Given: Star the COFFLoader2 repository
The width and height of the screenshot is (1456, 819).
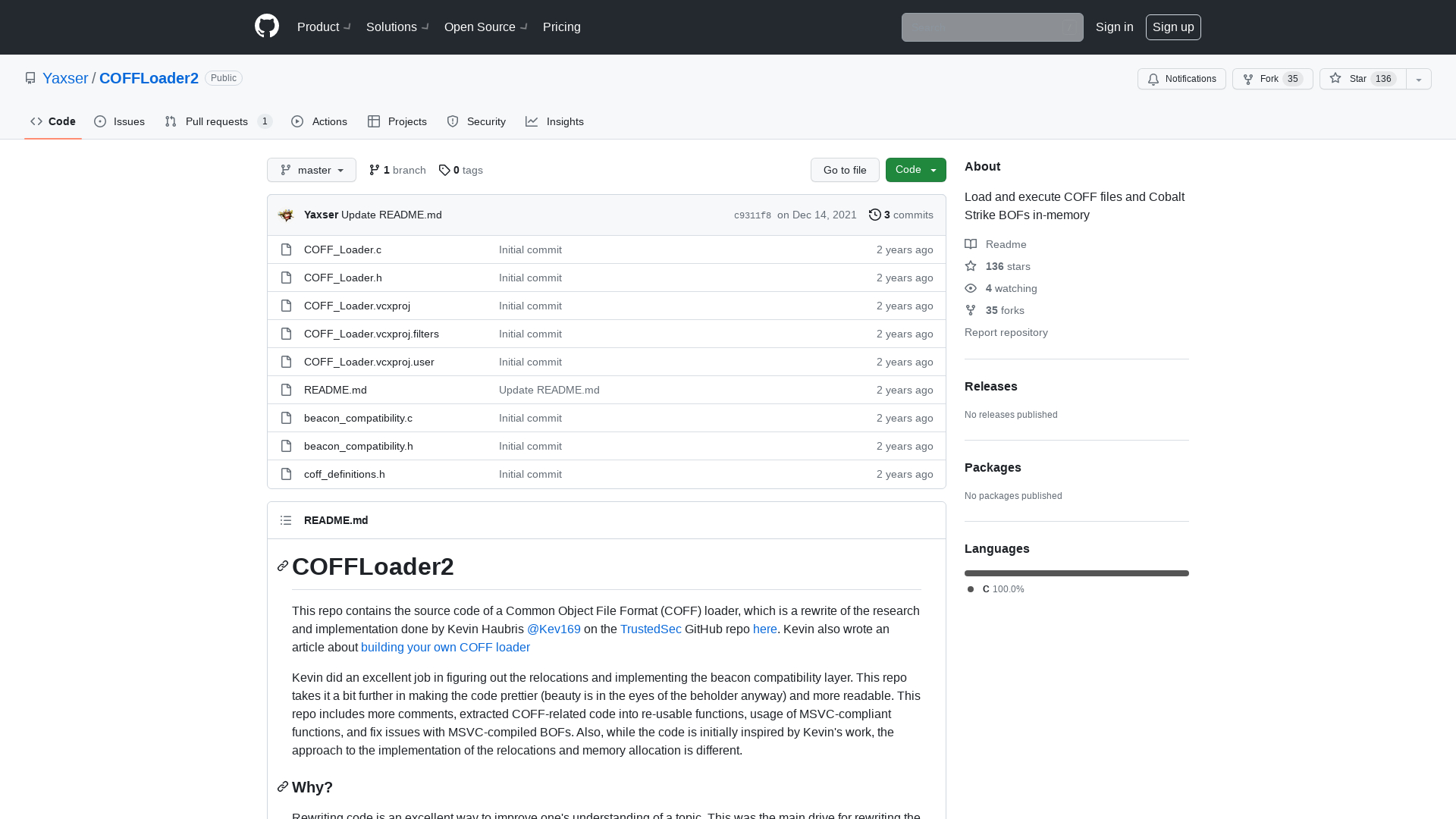Looking at the screenshot, I should (x=1363, y=79).
